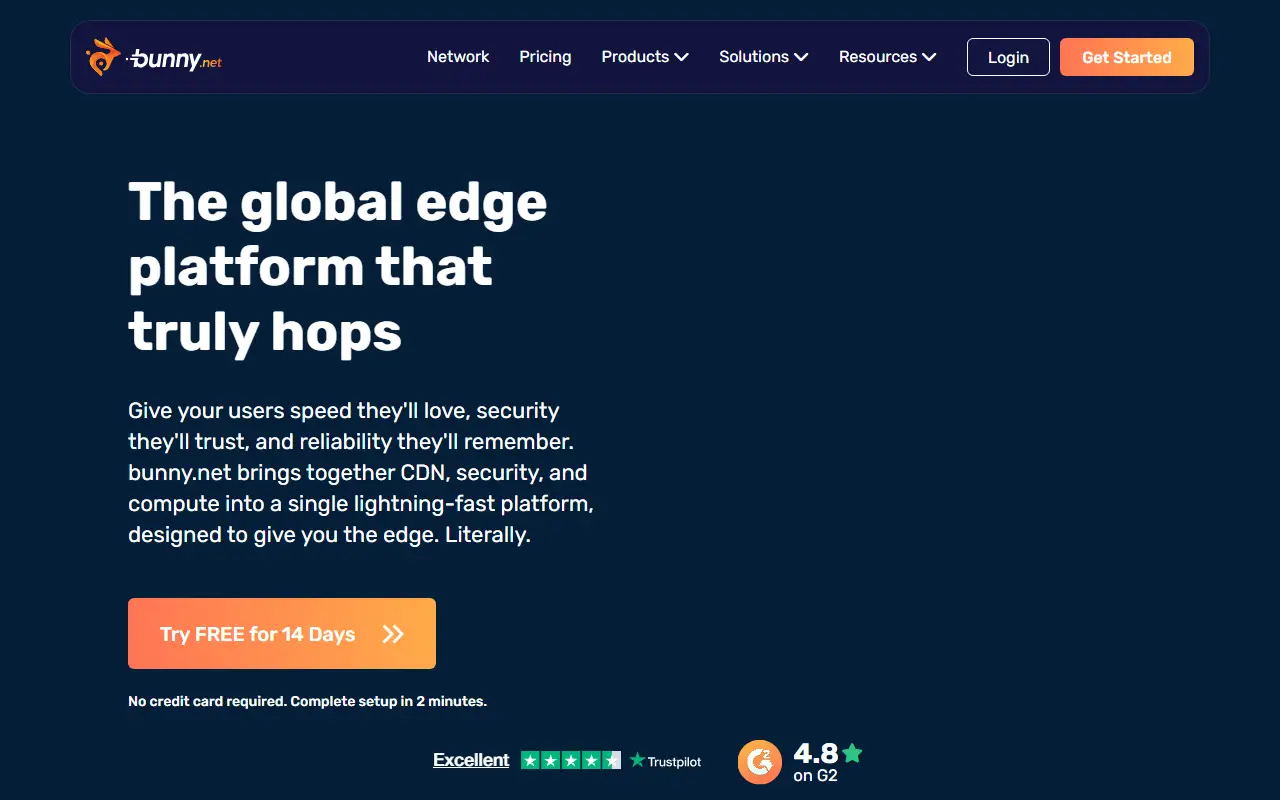
Task: Click the Trustpilot logo
Action: pyautogui.click(x=666, y=761)
